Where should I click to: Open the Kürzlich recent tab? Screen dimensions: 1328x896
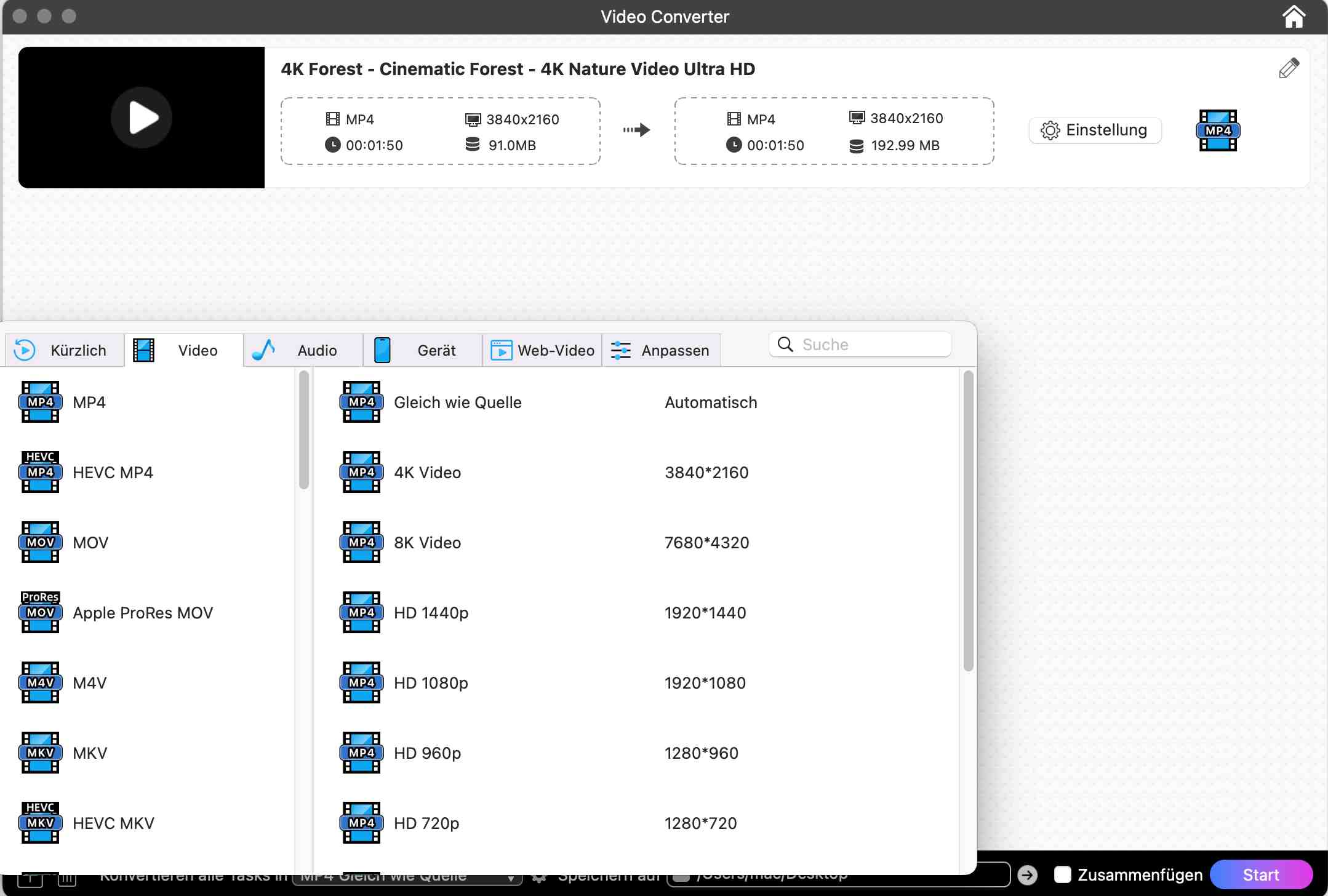coord(64,350)
